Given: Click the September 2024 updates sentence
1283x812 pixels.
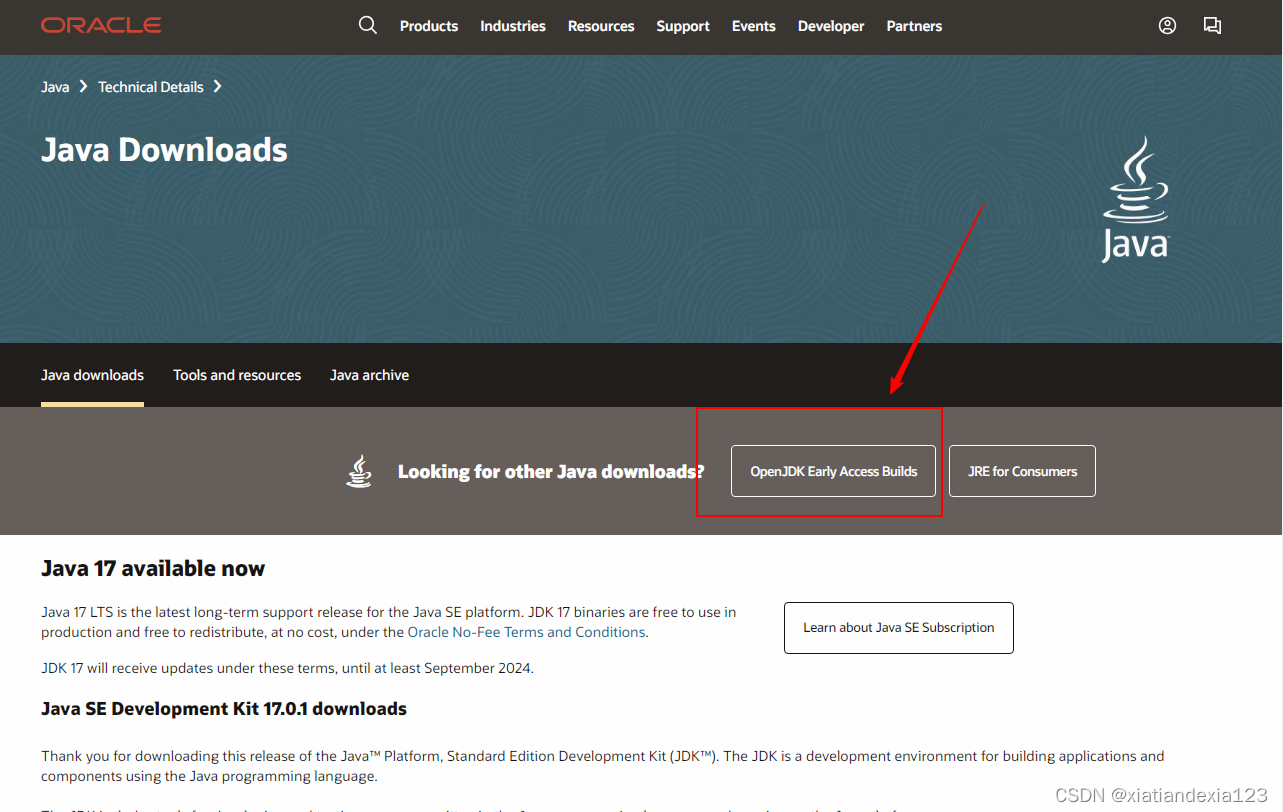Looking at the screenshot, I should (288, 668).
